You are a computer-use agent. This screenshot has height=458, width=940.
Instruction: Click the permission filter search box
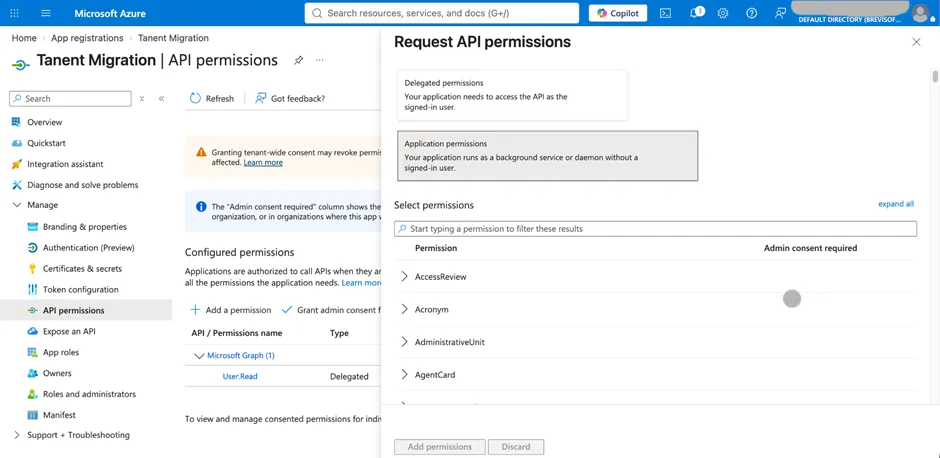pos(655,228)
